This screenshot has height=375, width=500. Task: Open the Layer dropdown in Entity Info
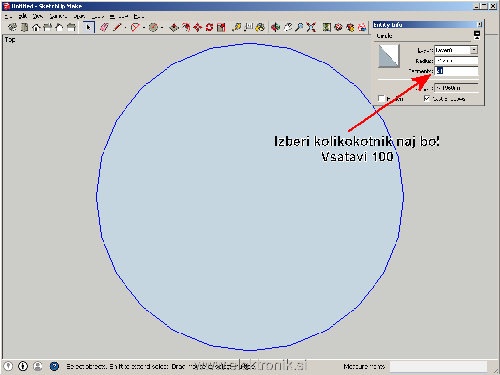(x=474, y=50)
